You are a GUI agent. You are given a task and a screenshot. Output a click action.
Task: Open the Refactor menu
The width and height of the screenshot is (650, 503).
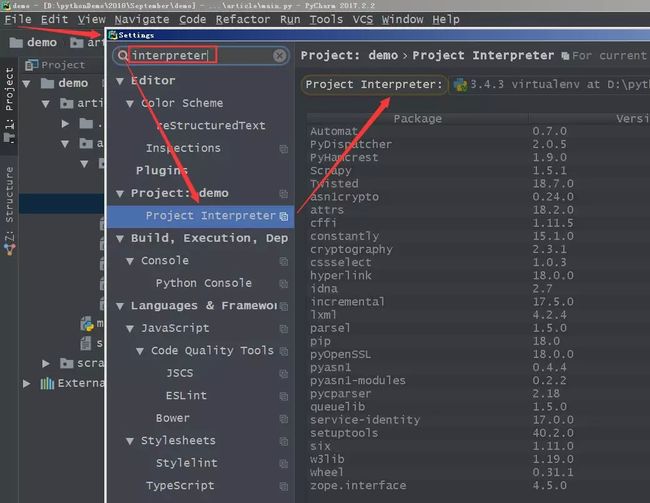[x=243, y=19]
